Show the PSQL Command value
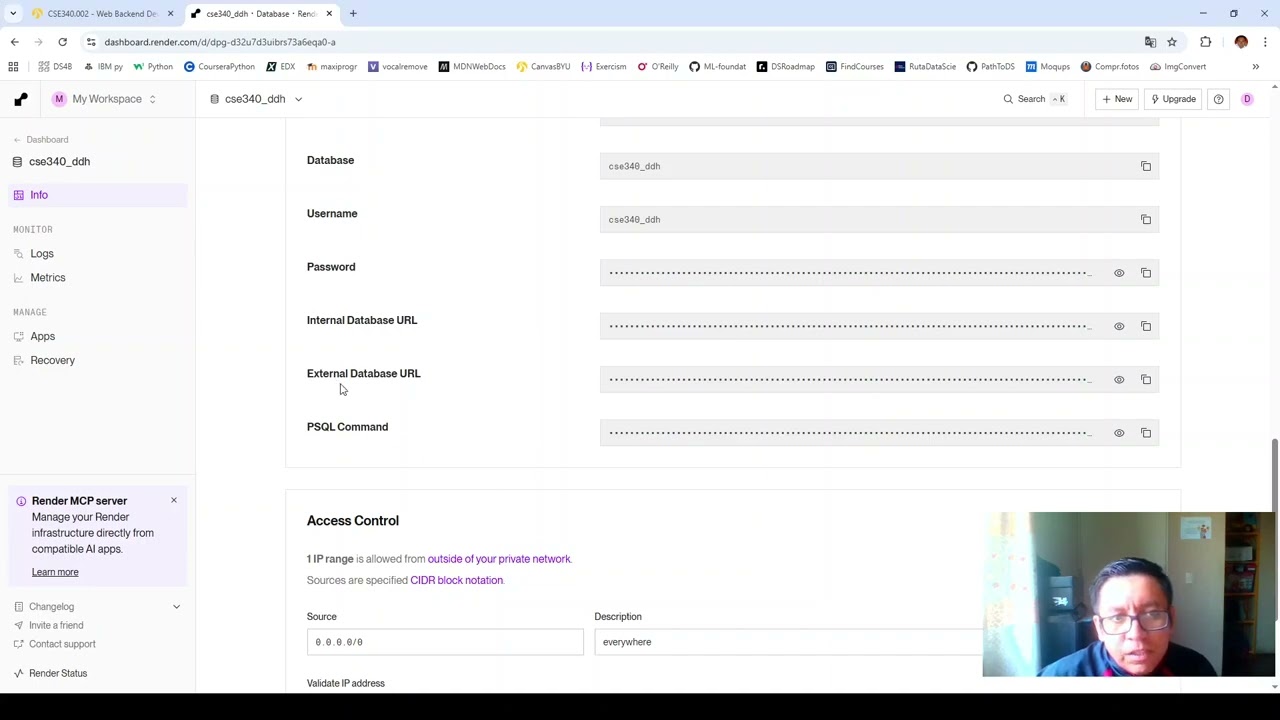The image size is (1280, 720). (x=1119, y=433)
